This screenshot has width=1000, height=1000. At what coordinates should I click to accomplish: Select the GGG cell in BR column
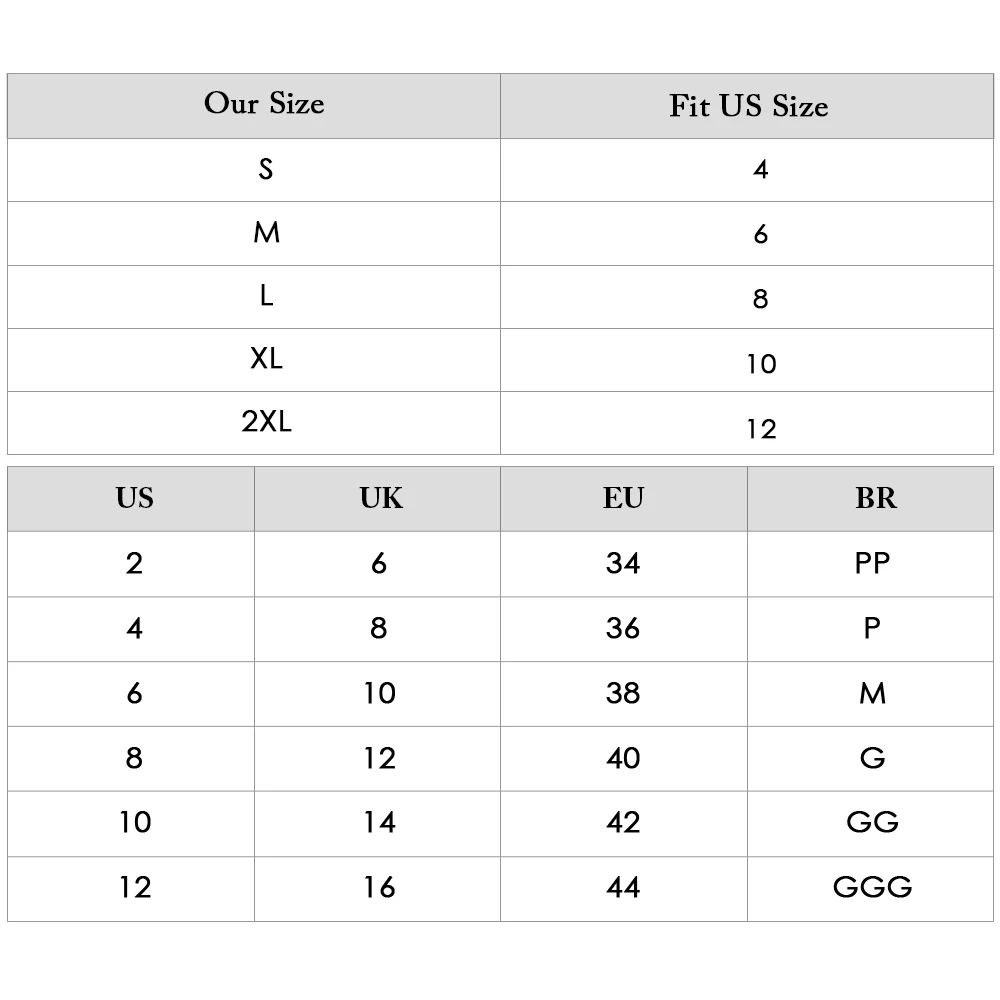point(871,888)
